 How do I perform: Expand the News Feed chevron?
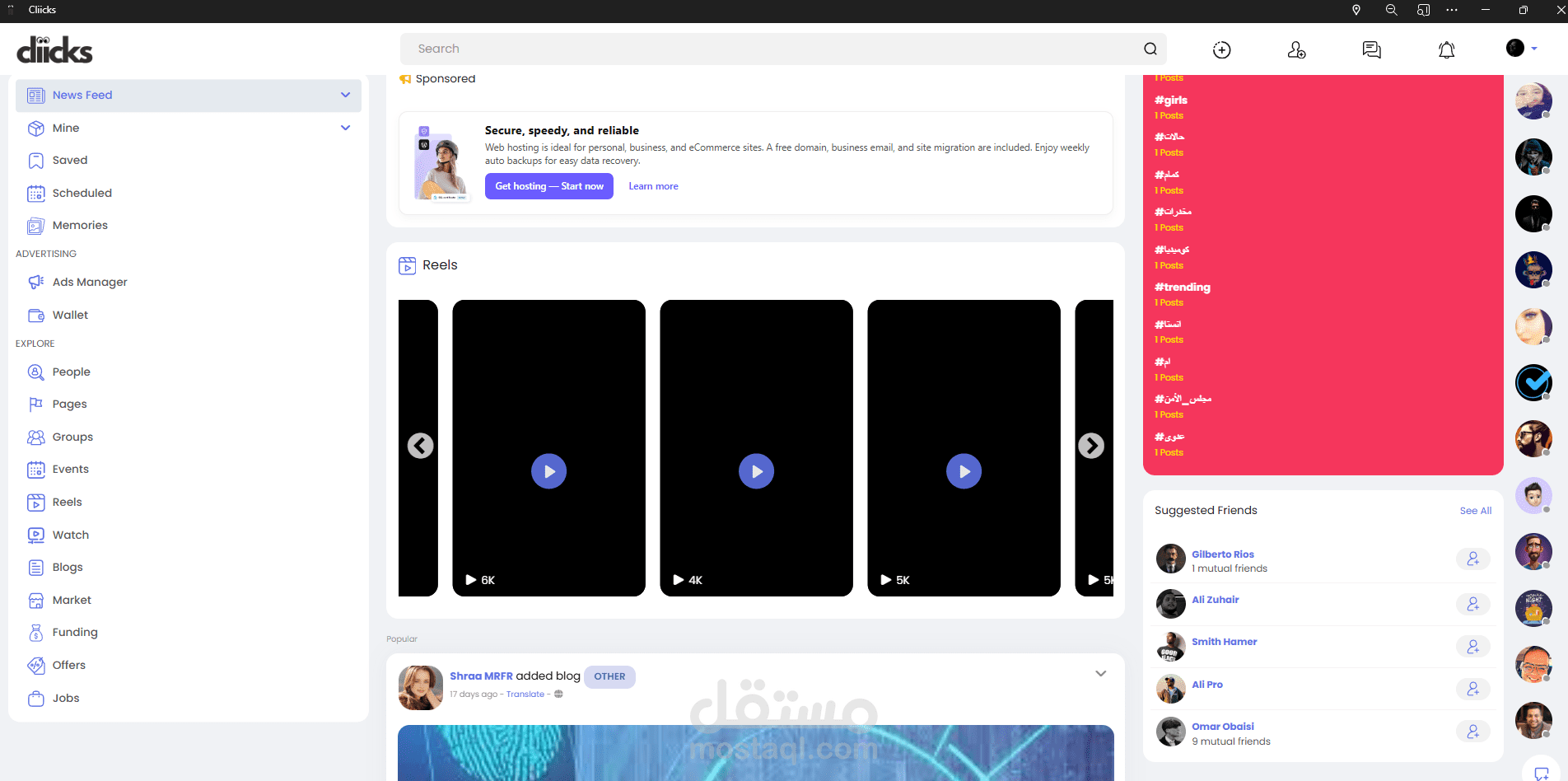tap(345, 95)
